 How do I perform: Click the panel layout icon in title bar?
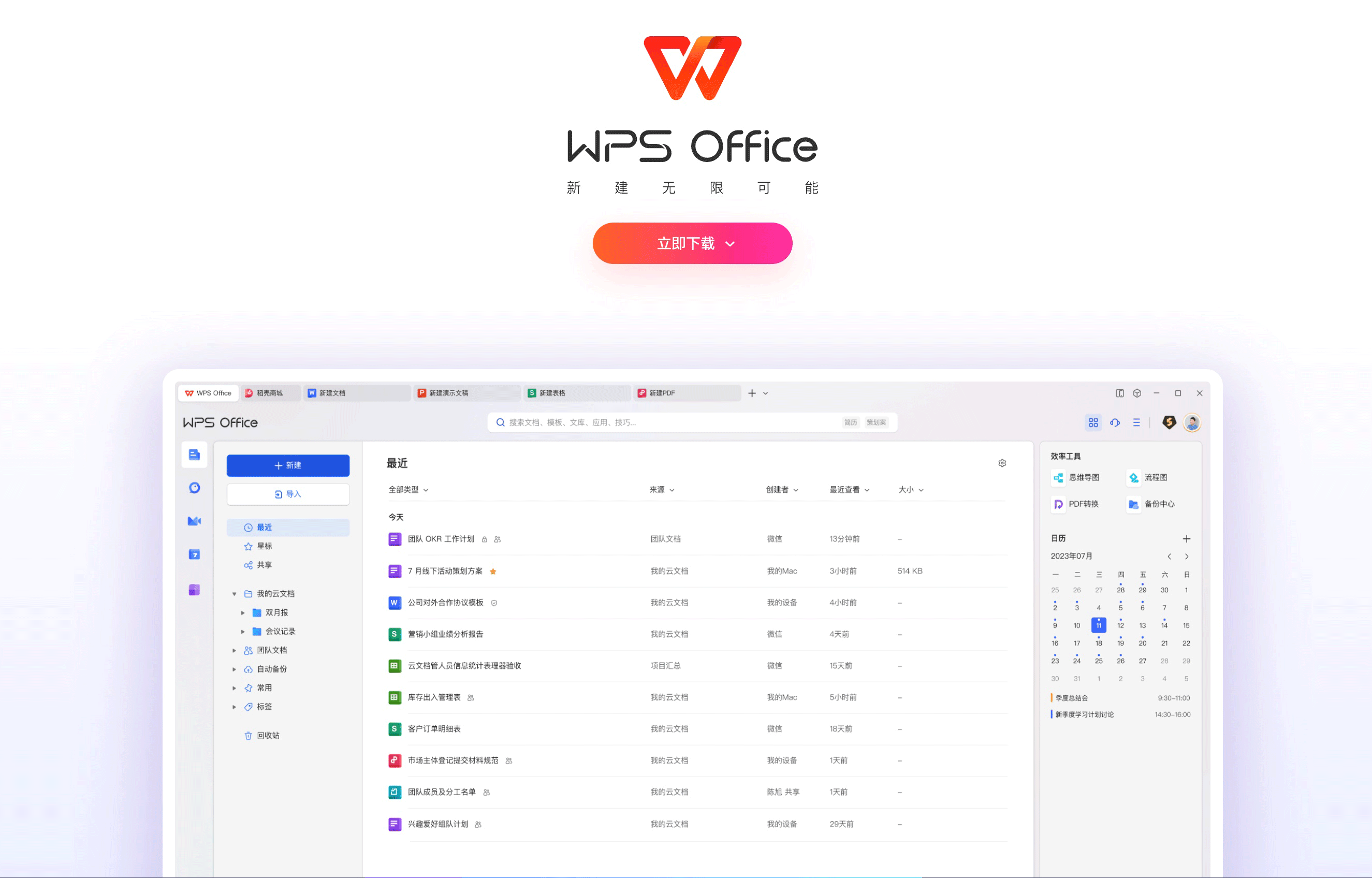pyautogui.click(x=1119, y=393)
